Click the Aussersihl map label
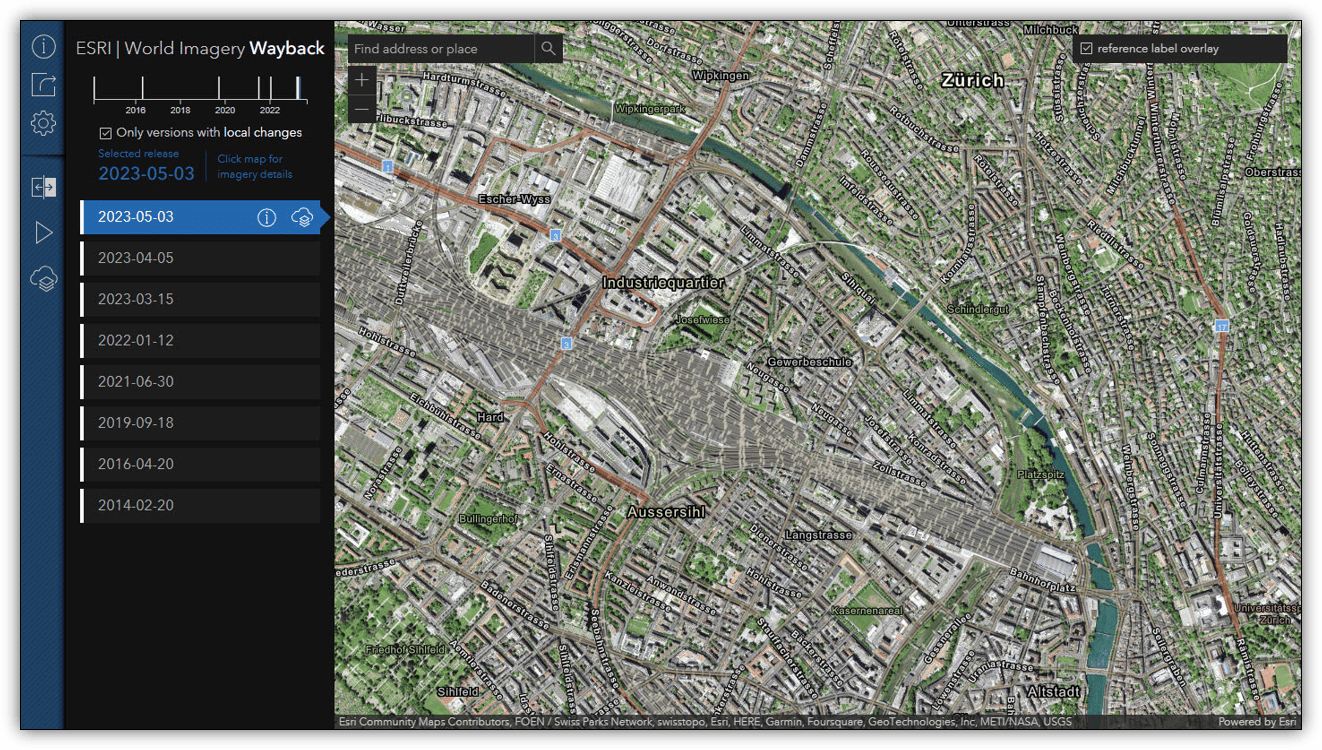Image resolution: width=1322 pixels, height=750 pixels. 666,512
